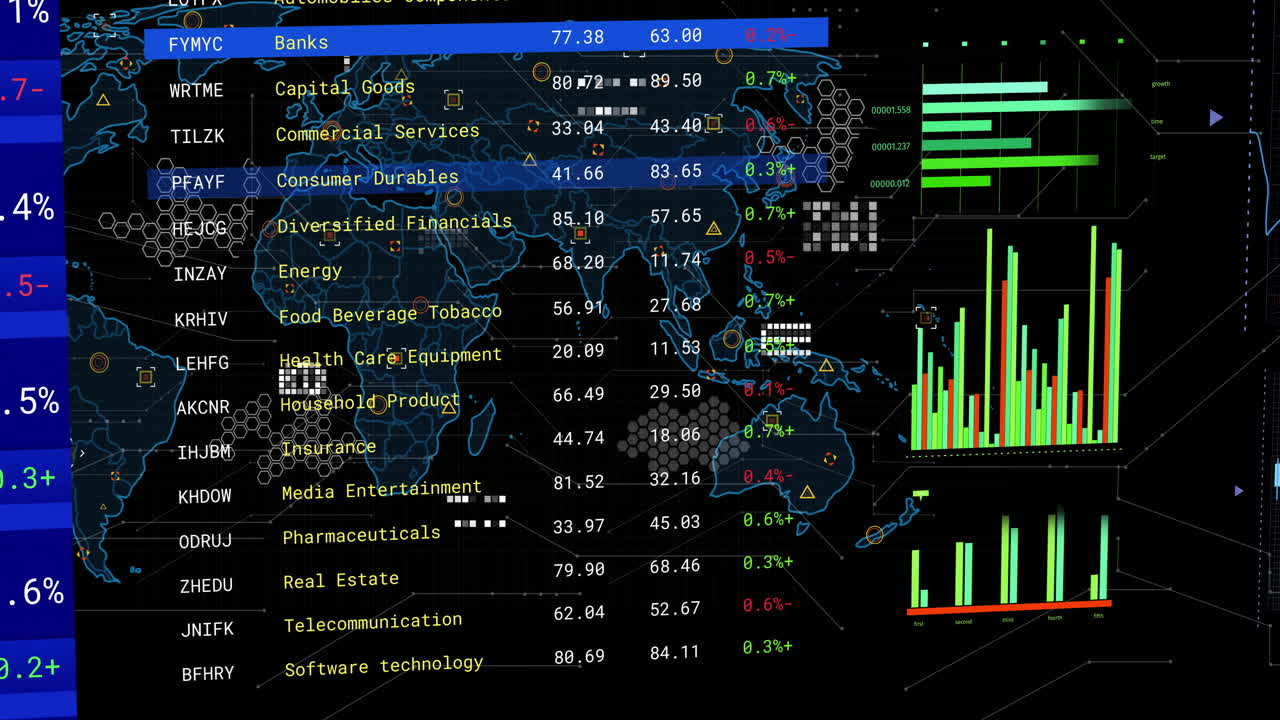Click the crosshair bracket icon above Capital Goods
1280x720 pixels.
453,101
